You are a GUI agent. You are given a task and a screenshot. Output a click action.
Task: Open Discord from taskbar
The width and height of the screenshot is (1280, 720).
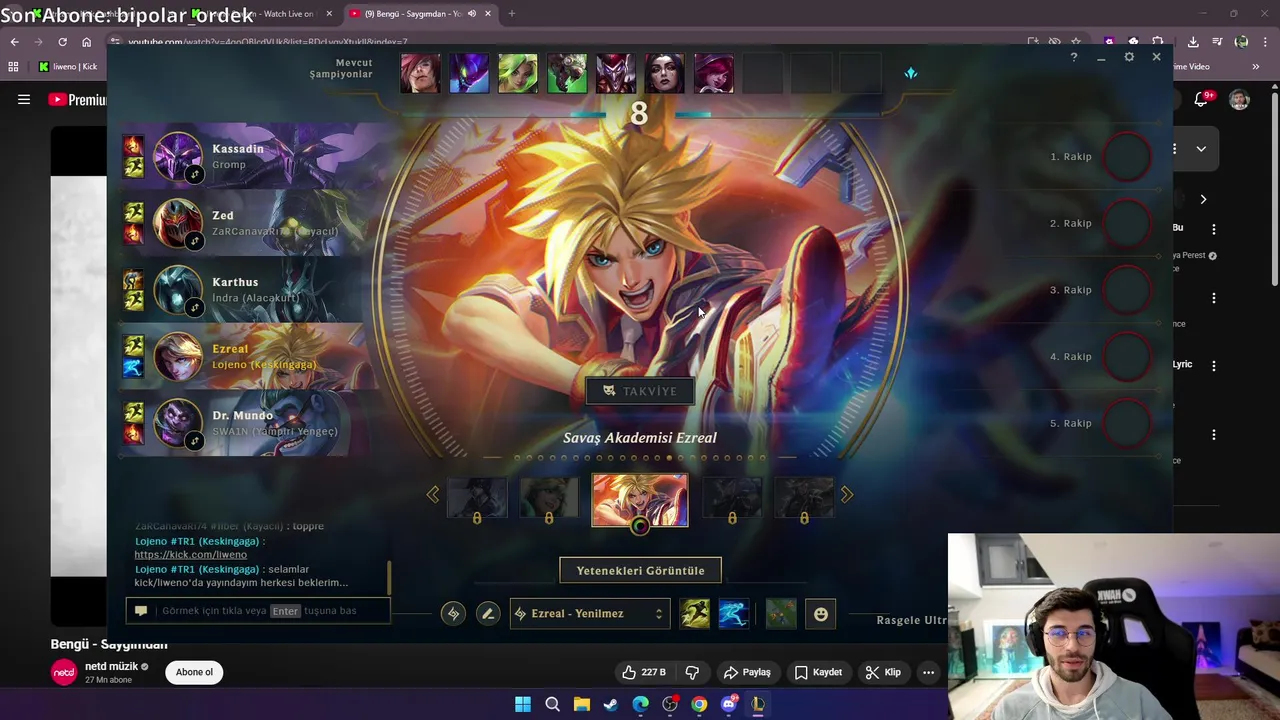pos(729,705)
